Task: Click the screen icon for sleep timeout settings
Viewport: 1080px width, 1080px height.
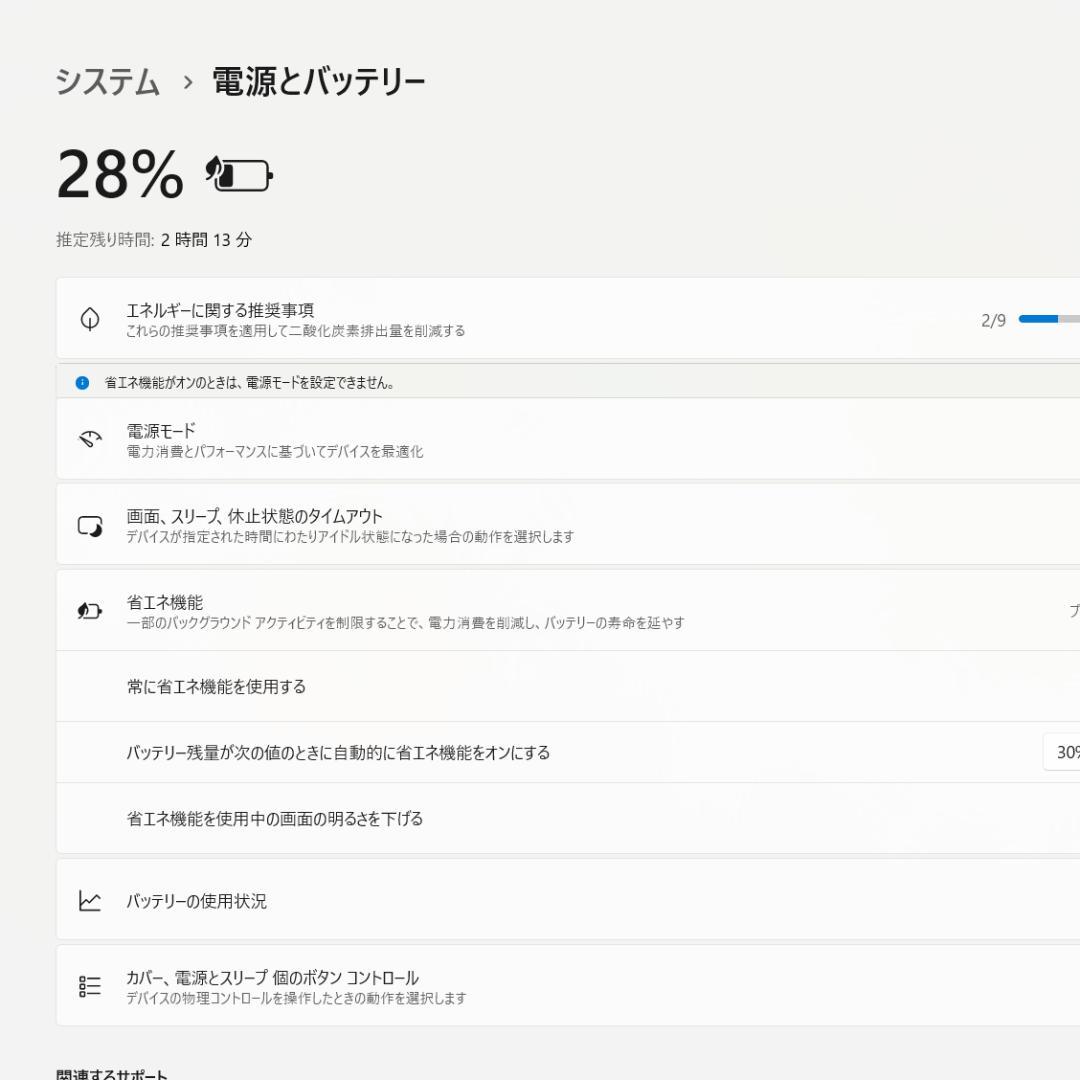Action: 89,524
